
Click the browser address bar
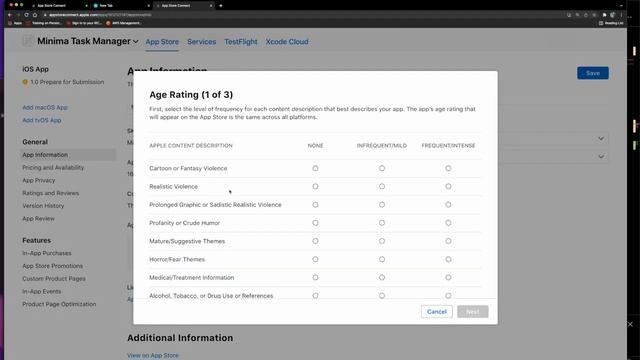pos(302,15)
